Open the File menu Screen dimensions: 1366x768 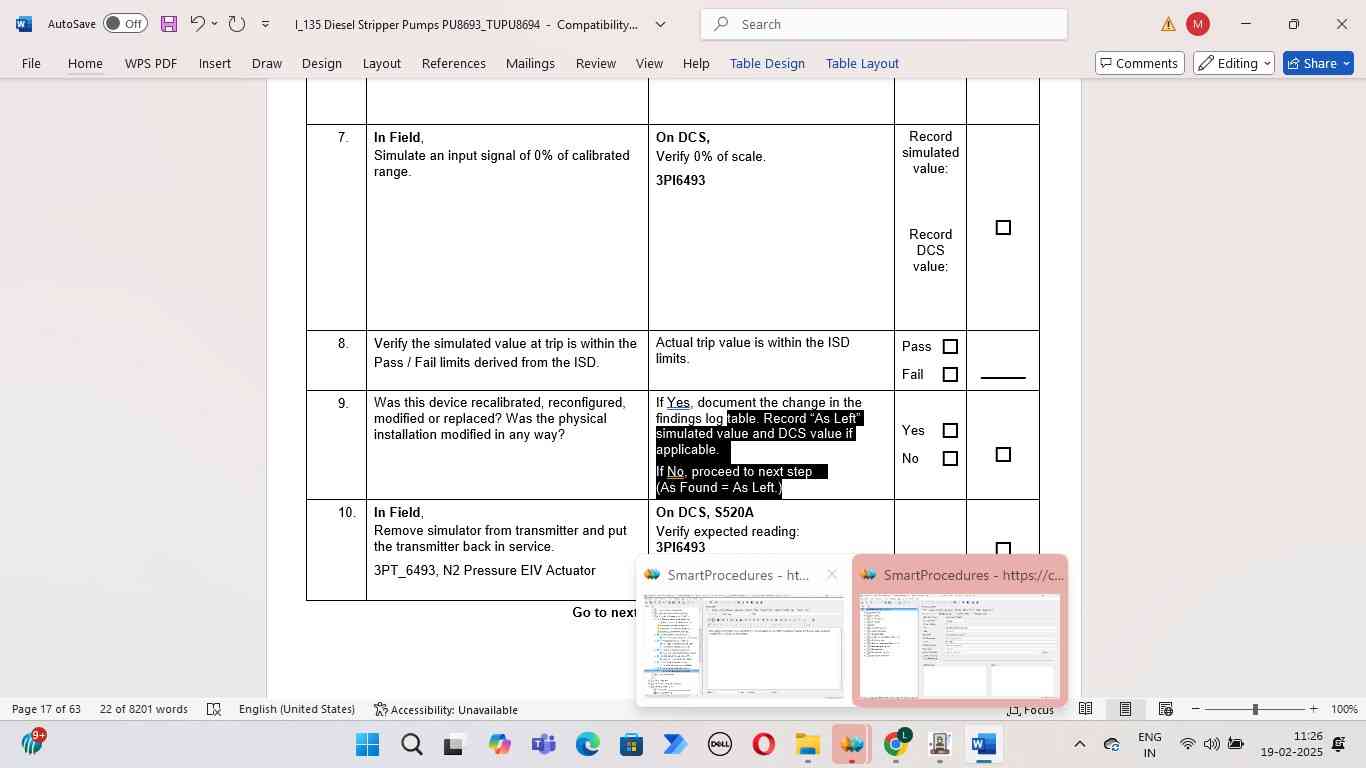31,63
